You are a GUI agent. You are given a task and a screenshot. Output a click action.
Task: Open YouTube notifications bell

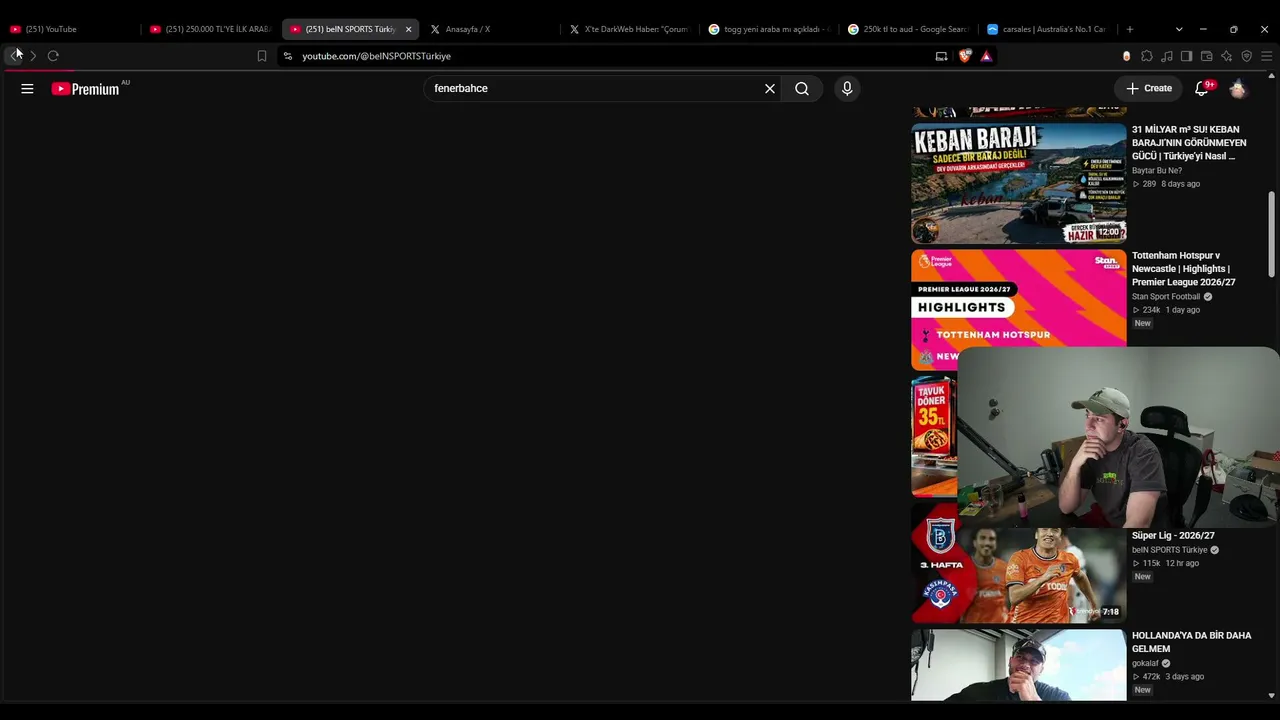point(1203,88)
